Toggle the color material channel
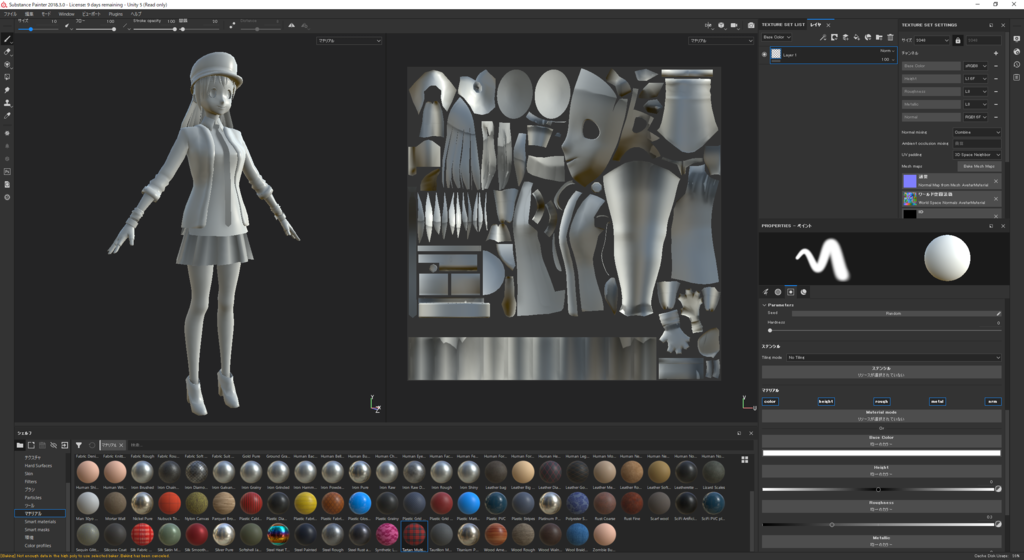The height and width of the screenshot is (560, 1024). point(770,401)
